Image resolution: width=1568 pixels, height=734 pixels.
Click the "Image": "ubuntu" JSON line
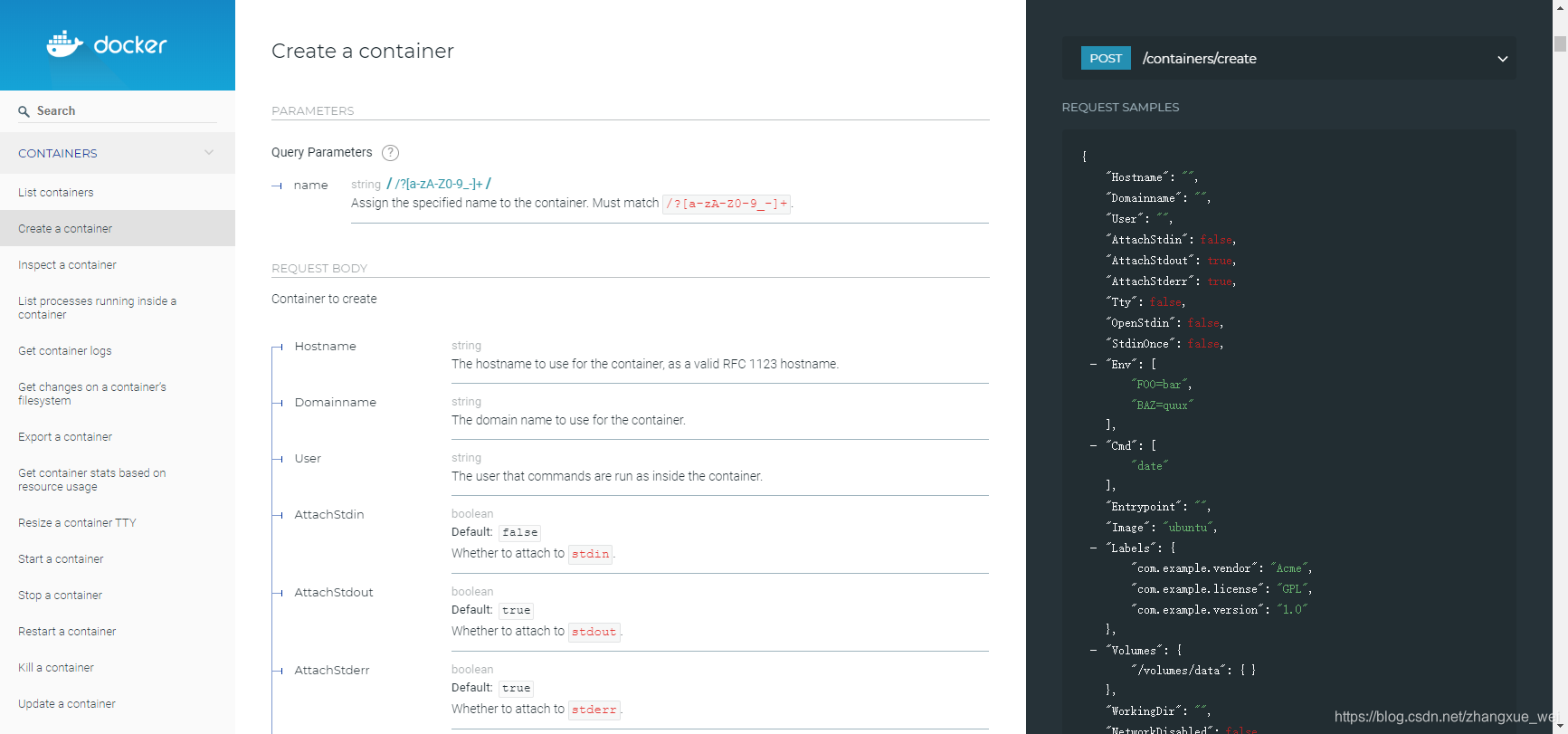coord(1161,528)
